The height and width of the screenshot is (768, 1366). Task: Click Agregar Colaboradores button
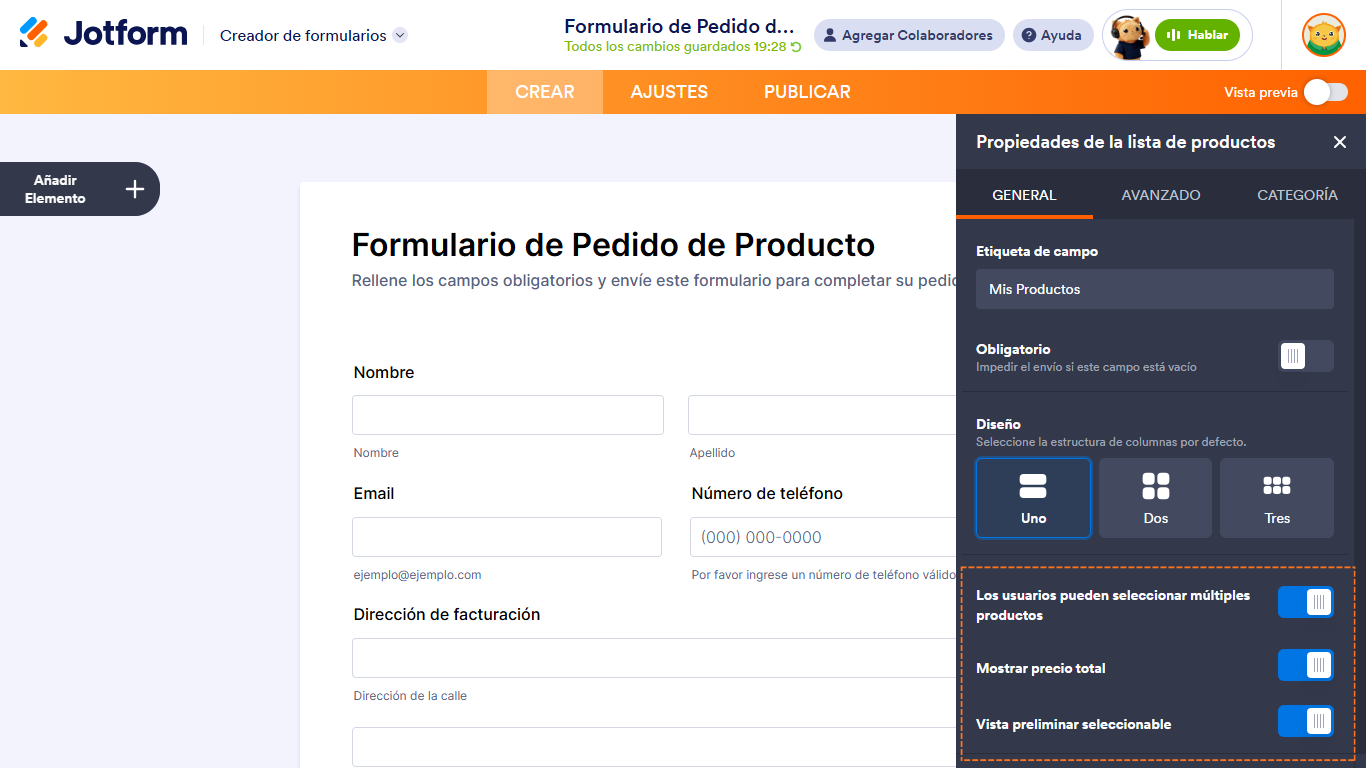(x=909, y=35)
